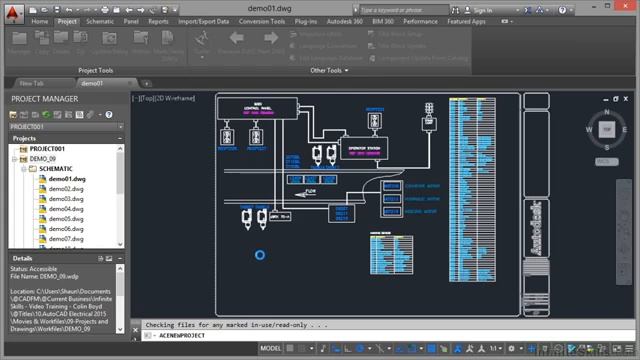640x360 pixels.
Task: Click the command line input showing ACENEWPROJECT
Action: (x=388, y=336)
